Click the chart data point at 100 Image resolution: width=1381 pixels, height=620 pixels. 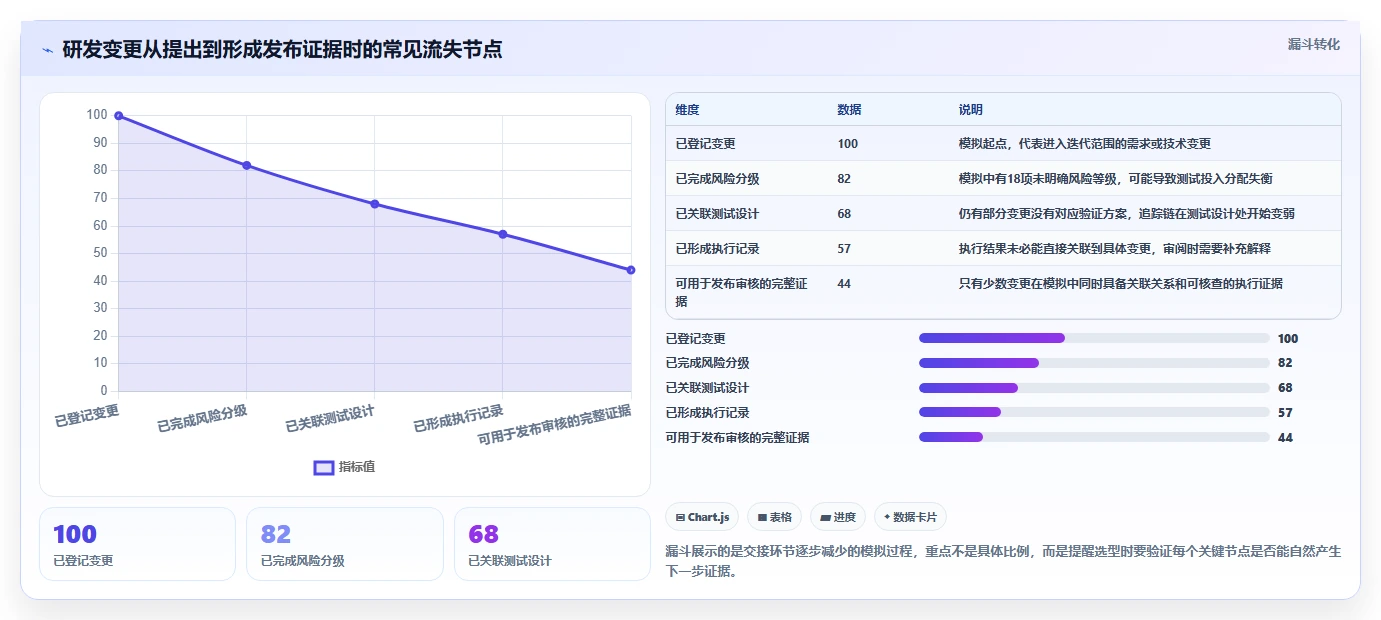pyautogui.click(x=119, y=116)
